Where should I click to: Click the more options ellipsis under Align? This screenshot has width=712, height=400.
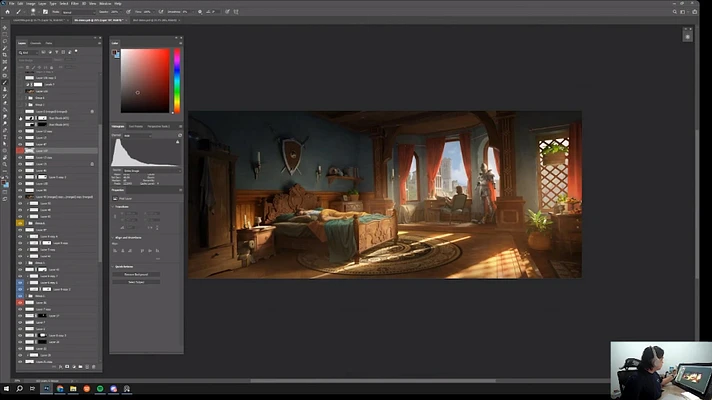(x=158, y=259)
